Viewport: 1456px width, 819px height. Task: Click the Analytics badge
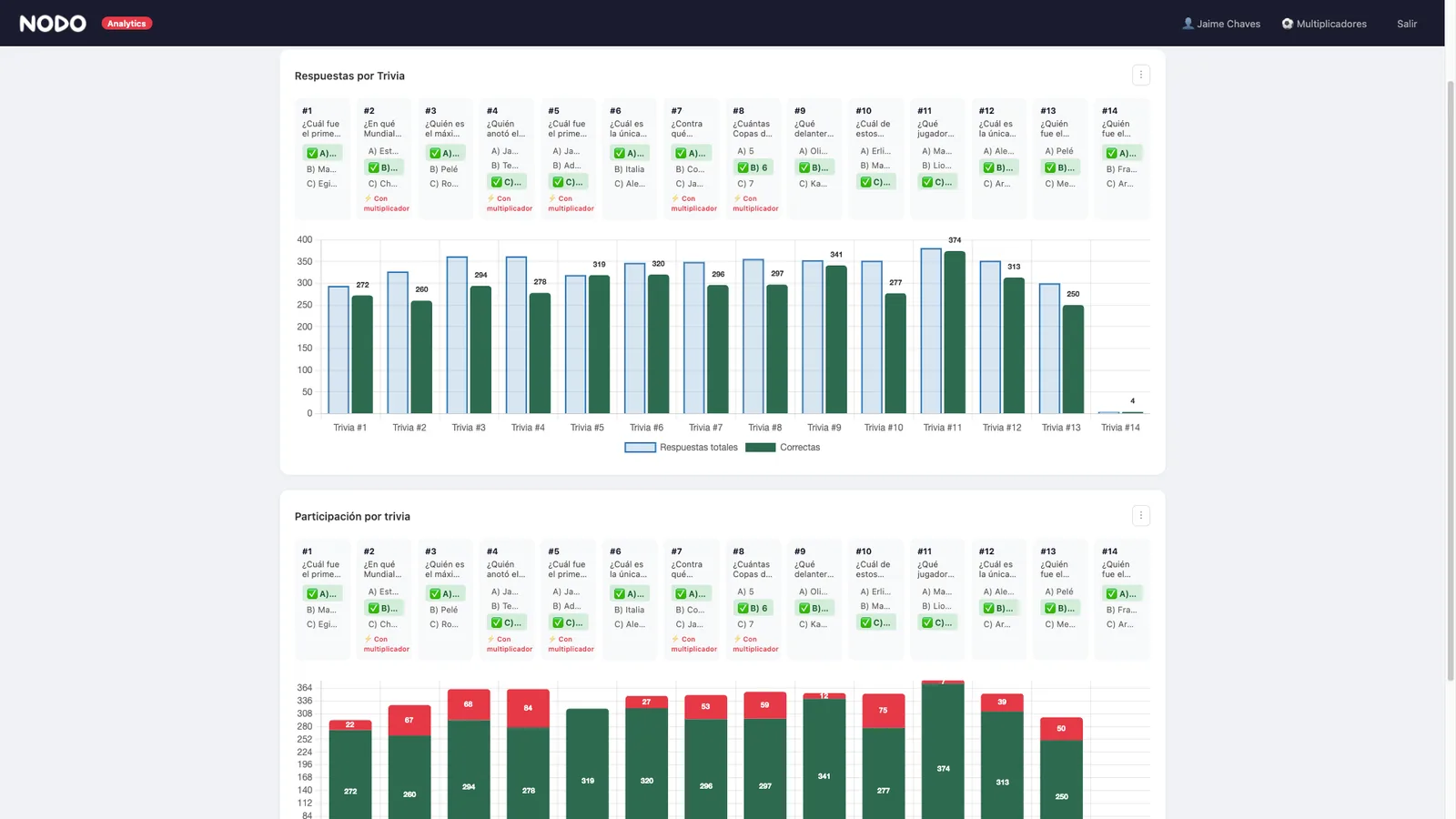tap(126, 24)
